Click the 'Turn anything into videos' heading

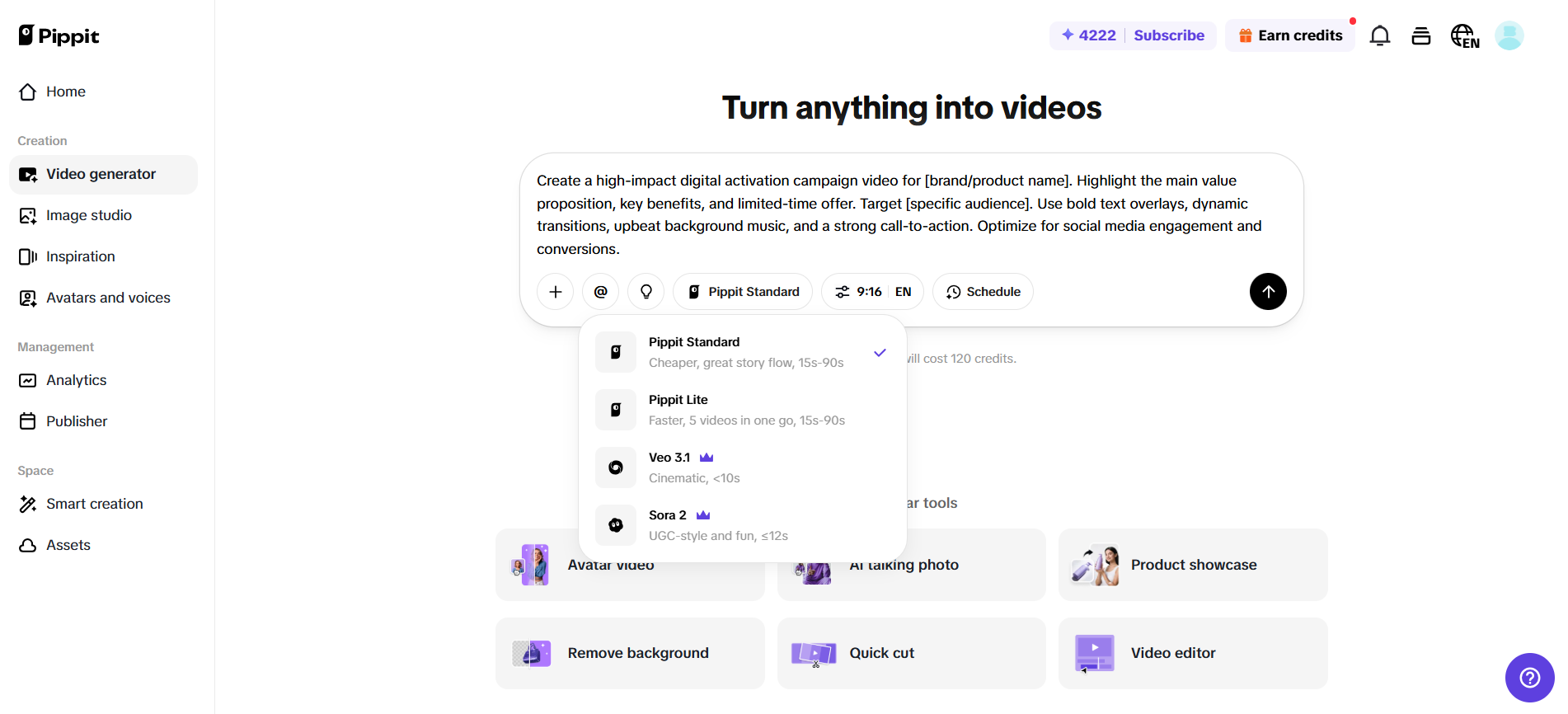pyautogui.click(x=912, y=108)
